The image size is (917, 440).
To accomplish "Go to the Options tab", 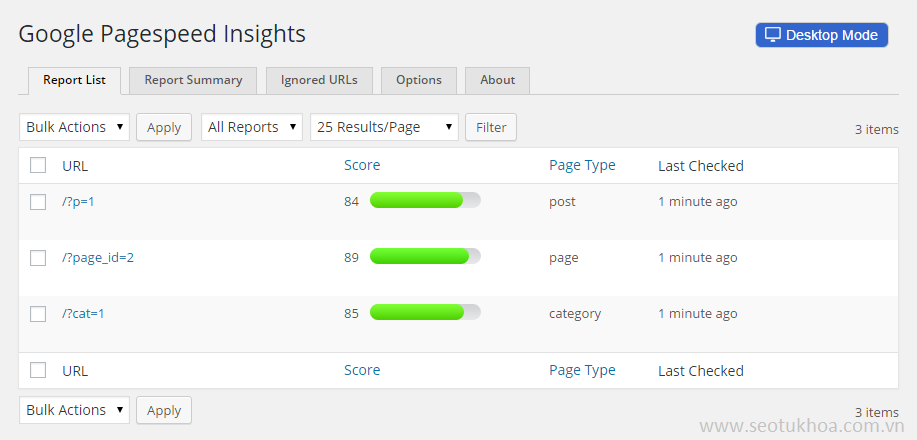I will pyautogui.click(x=418, y=80).
